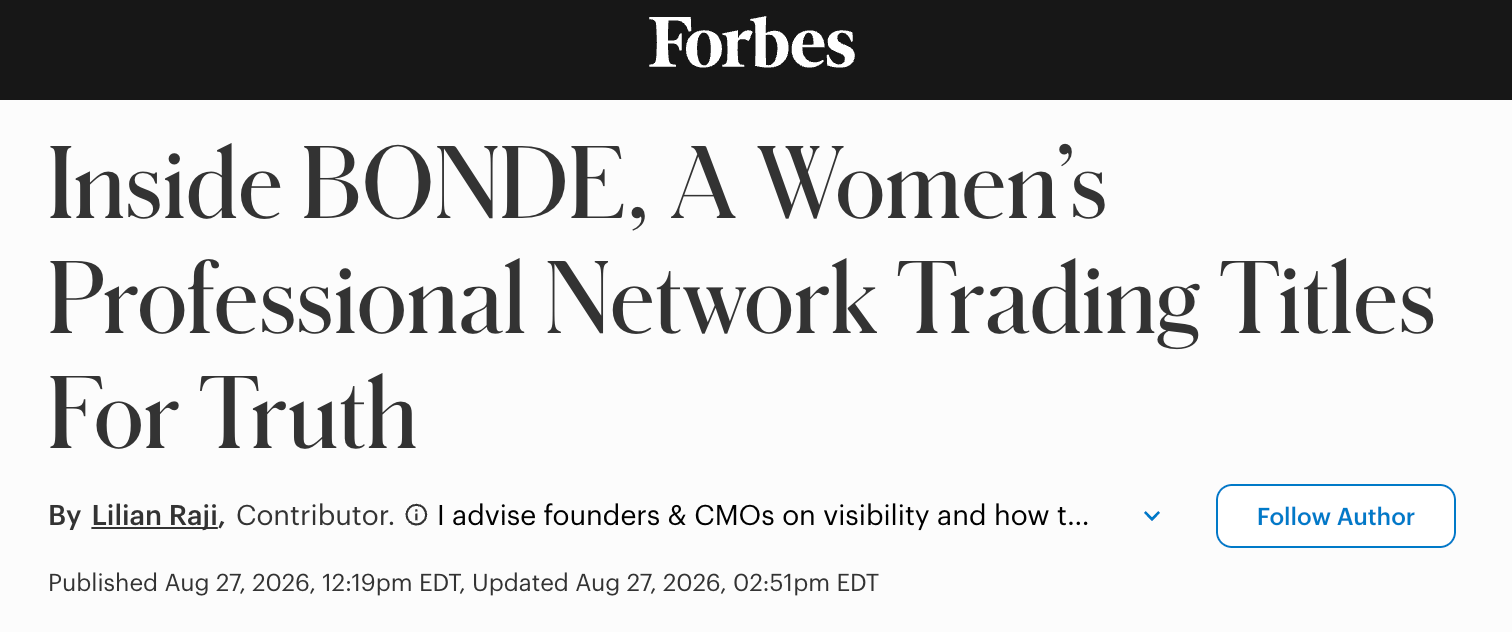Click the Published Aug 27, 2026 timestamp
Image resolution: width=1512 pixels, height=632 pixels.
256,583
